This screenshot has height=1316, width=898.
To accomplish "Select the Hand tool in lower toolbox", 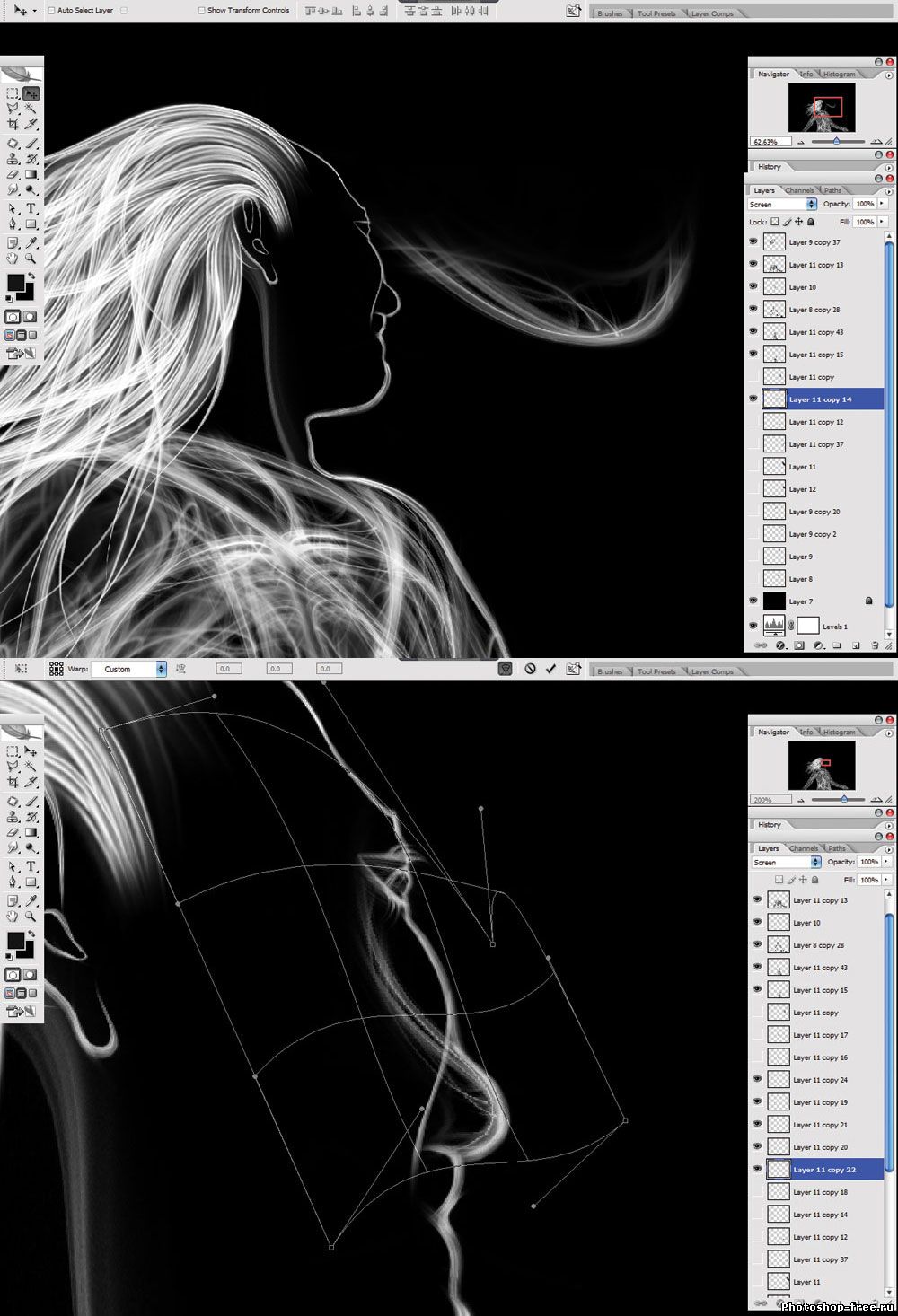I will [13, 917].
